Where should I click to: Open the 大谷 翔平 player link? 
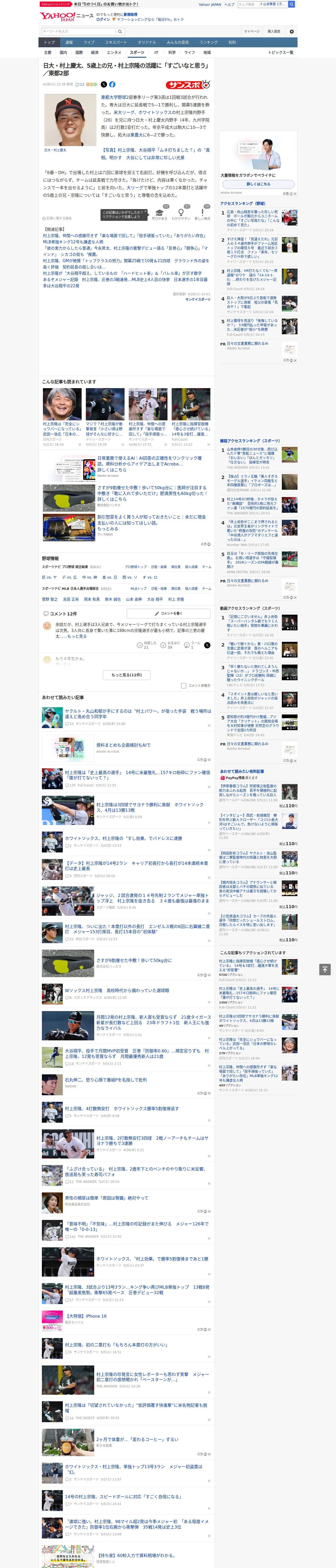coord(155,599)
